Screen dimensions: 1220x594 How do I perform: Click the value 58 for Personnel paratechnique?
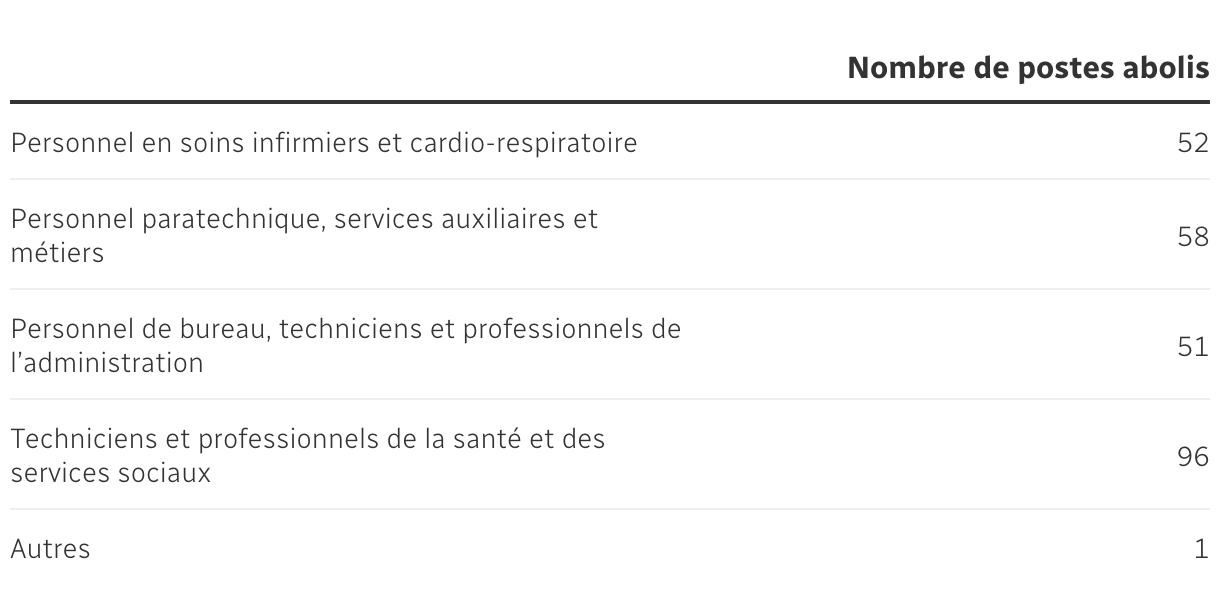[x=1194, y=237]
